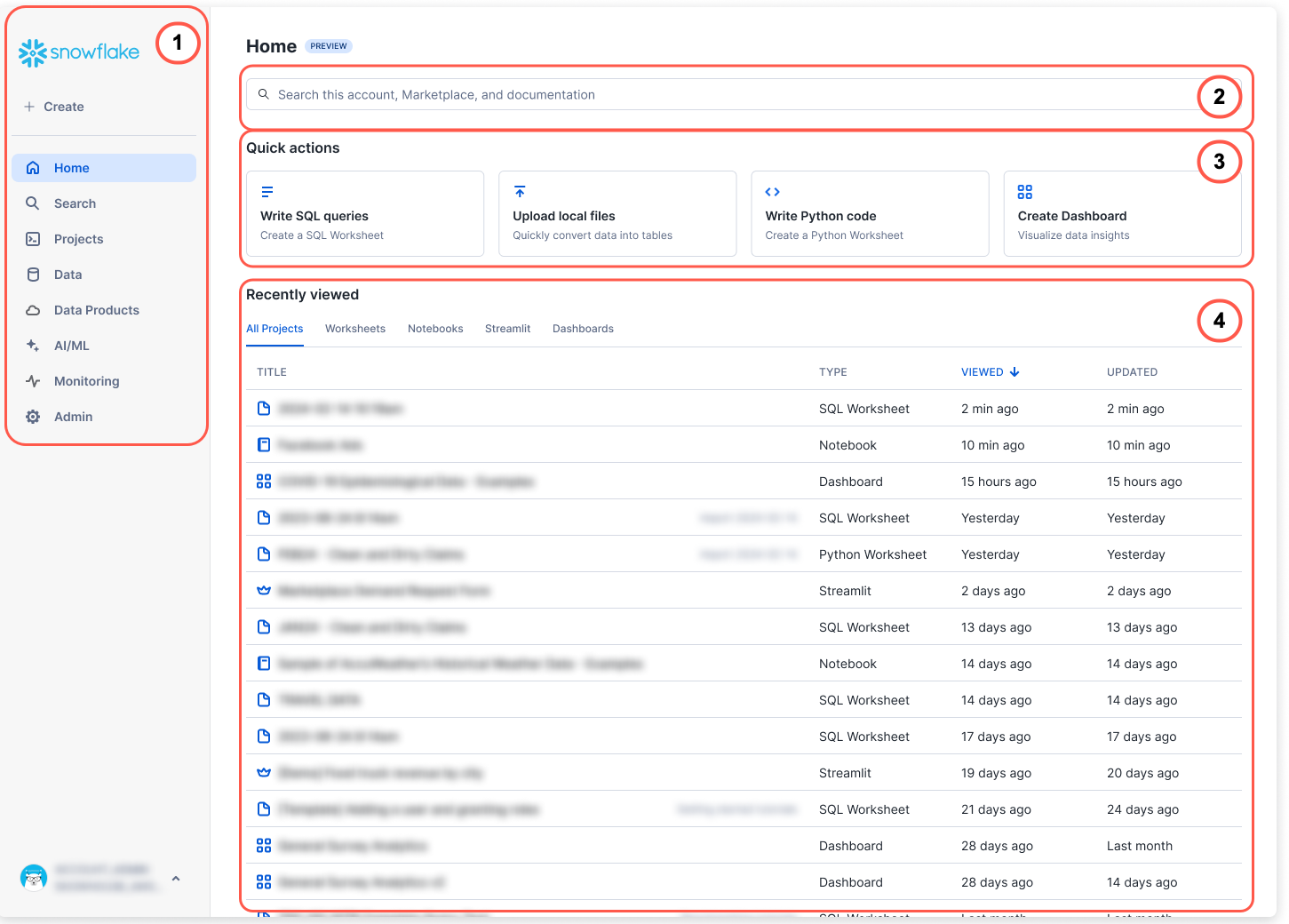
Task: Click the Admin gear icon
Action: click(33, 417)
